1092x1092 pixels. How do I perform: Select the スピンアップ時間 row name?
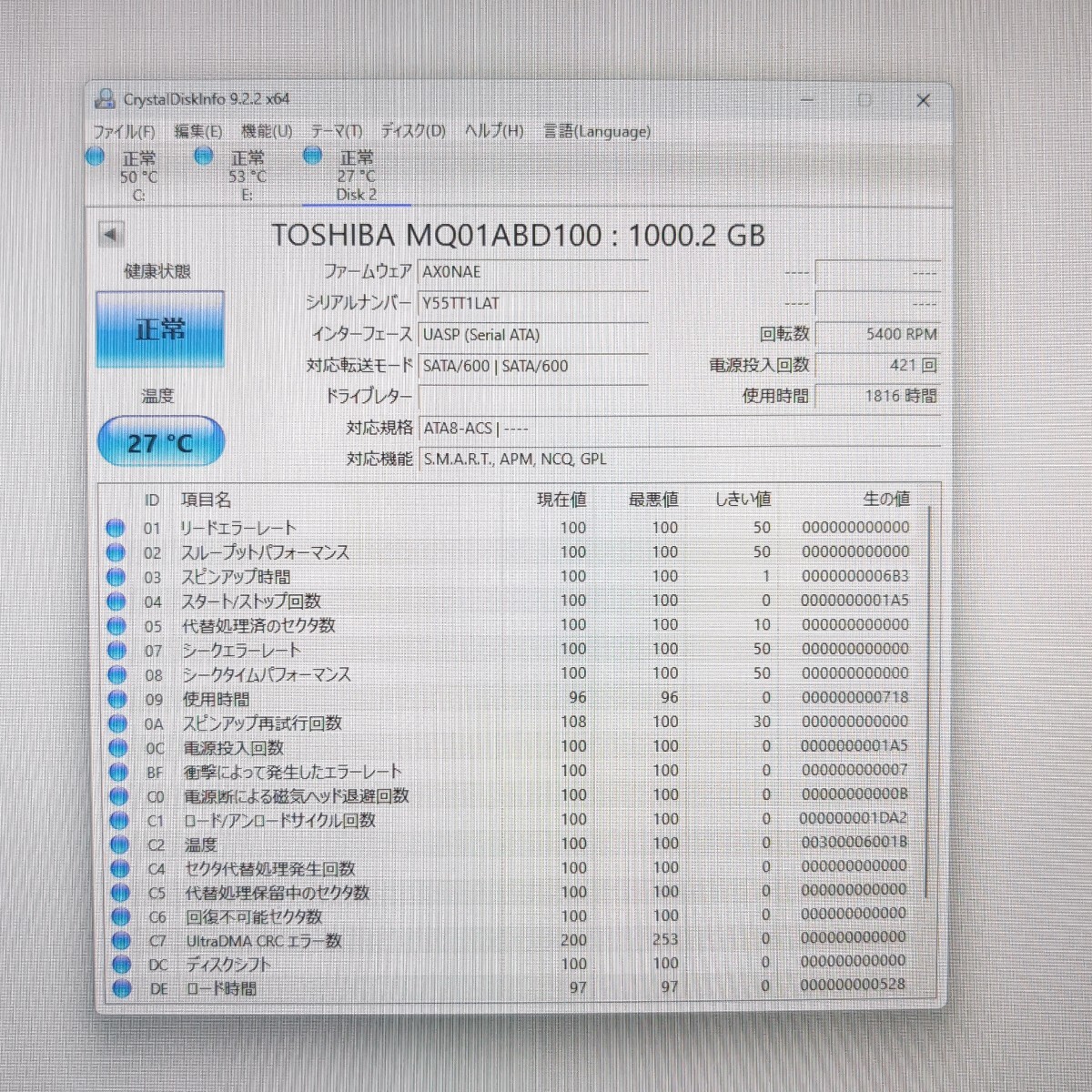point(236,577)
